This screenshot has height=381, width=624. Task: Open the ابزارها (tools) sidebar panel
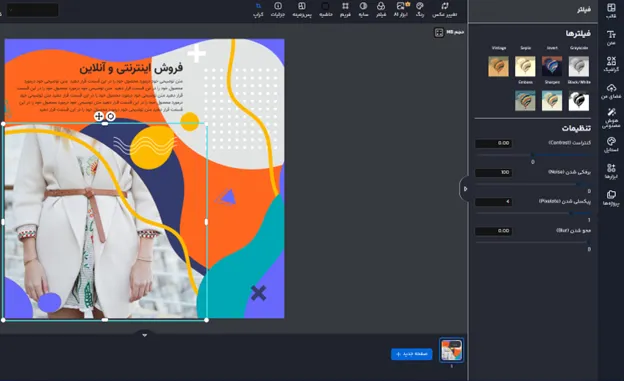(x=611, y=171)
